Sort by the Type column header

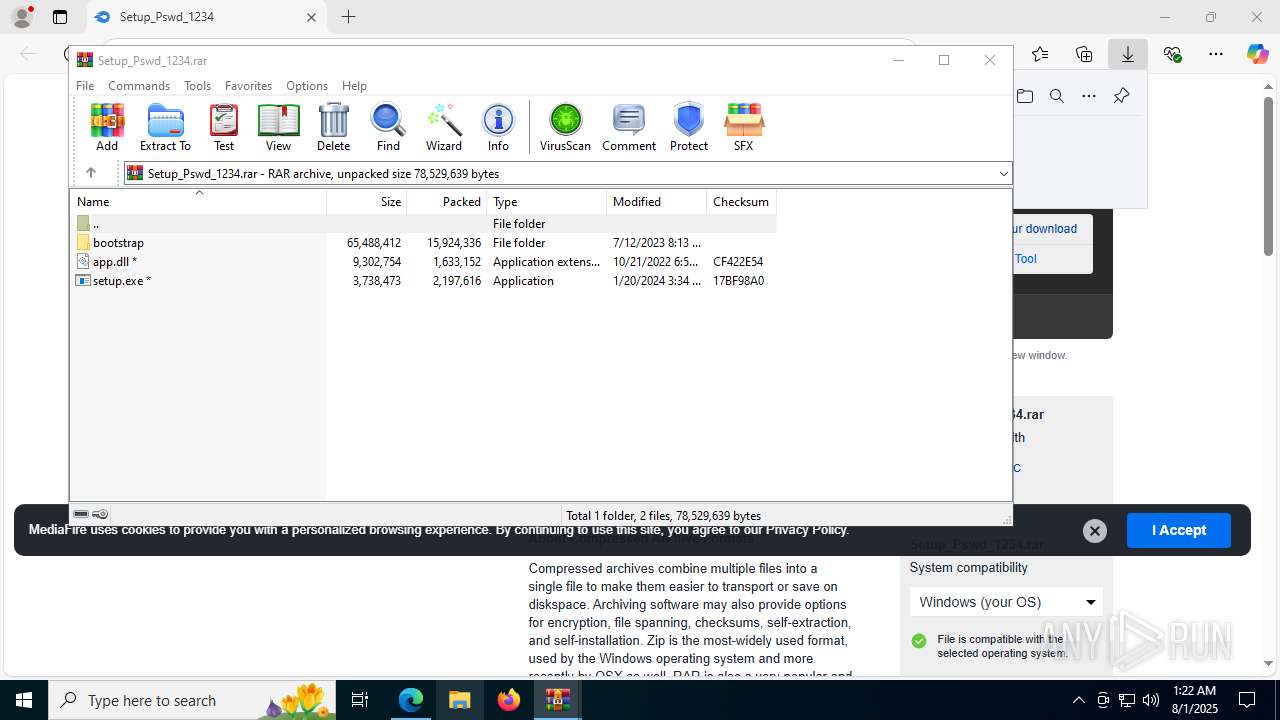(547, 201)
